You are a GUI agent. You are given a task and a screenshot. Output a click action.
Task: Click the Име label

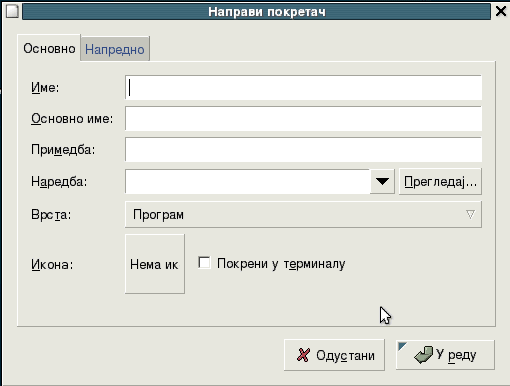pyautogui.click(x=45, y=88)
